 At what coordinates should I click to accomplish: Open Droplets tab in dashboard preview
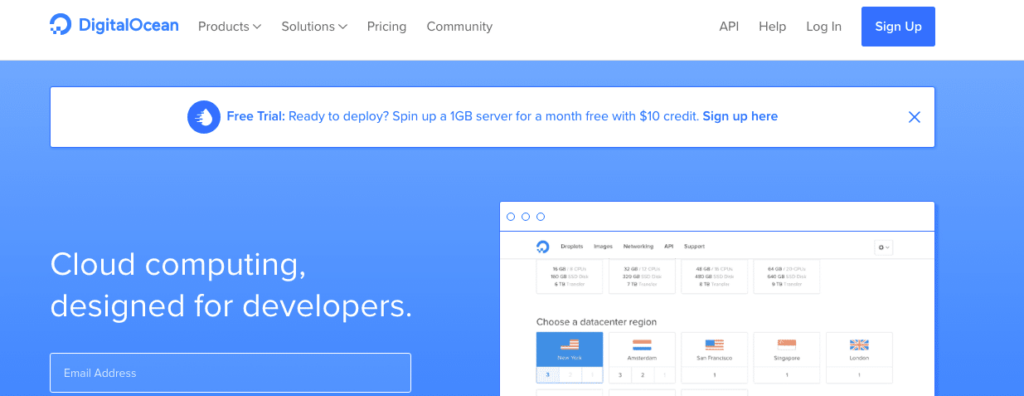[571, 247]
